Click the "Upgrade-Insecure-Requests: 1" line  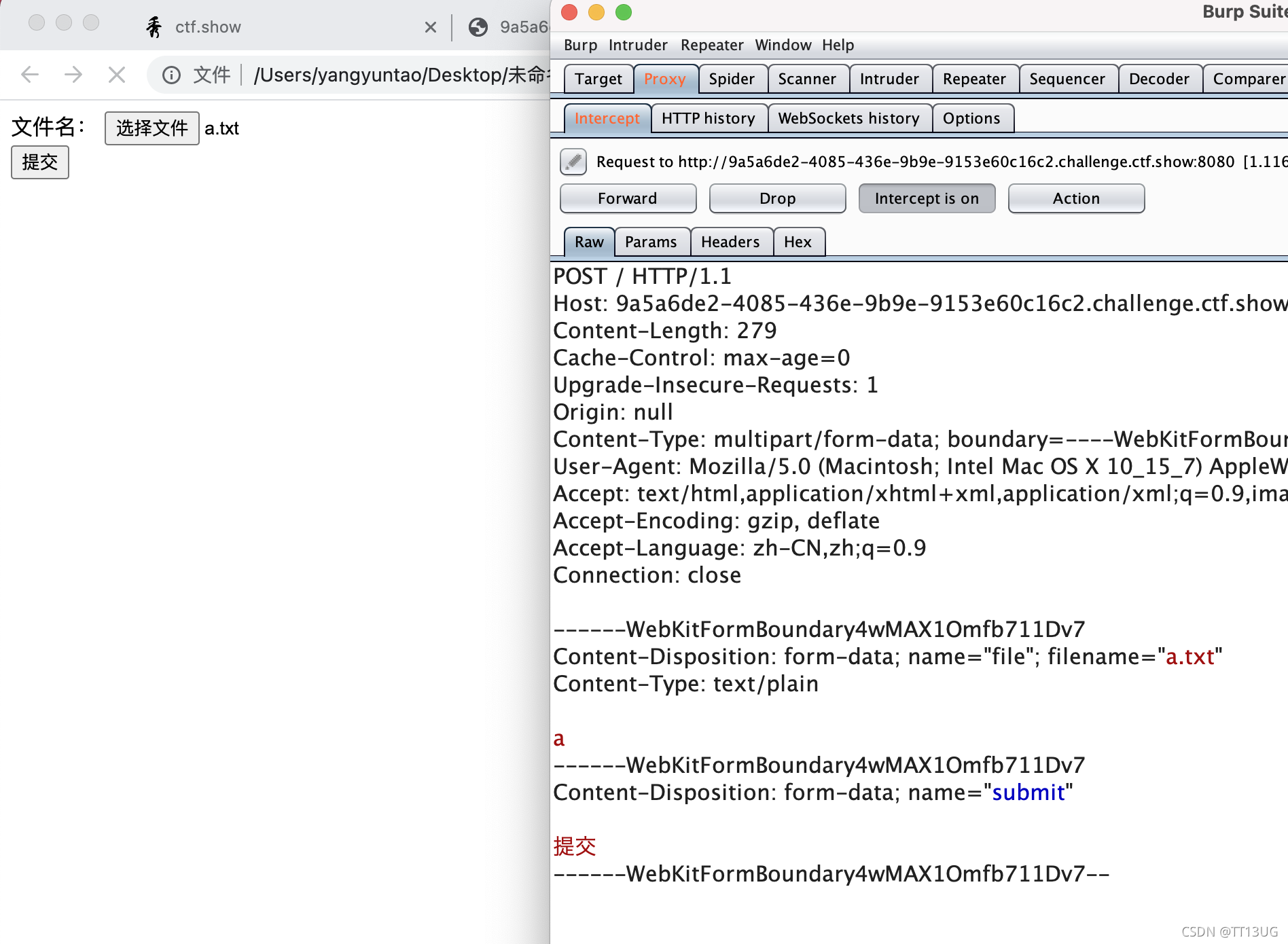(715, 385)
